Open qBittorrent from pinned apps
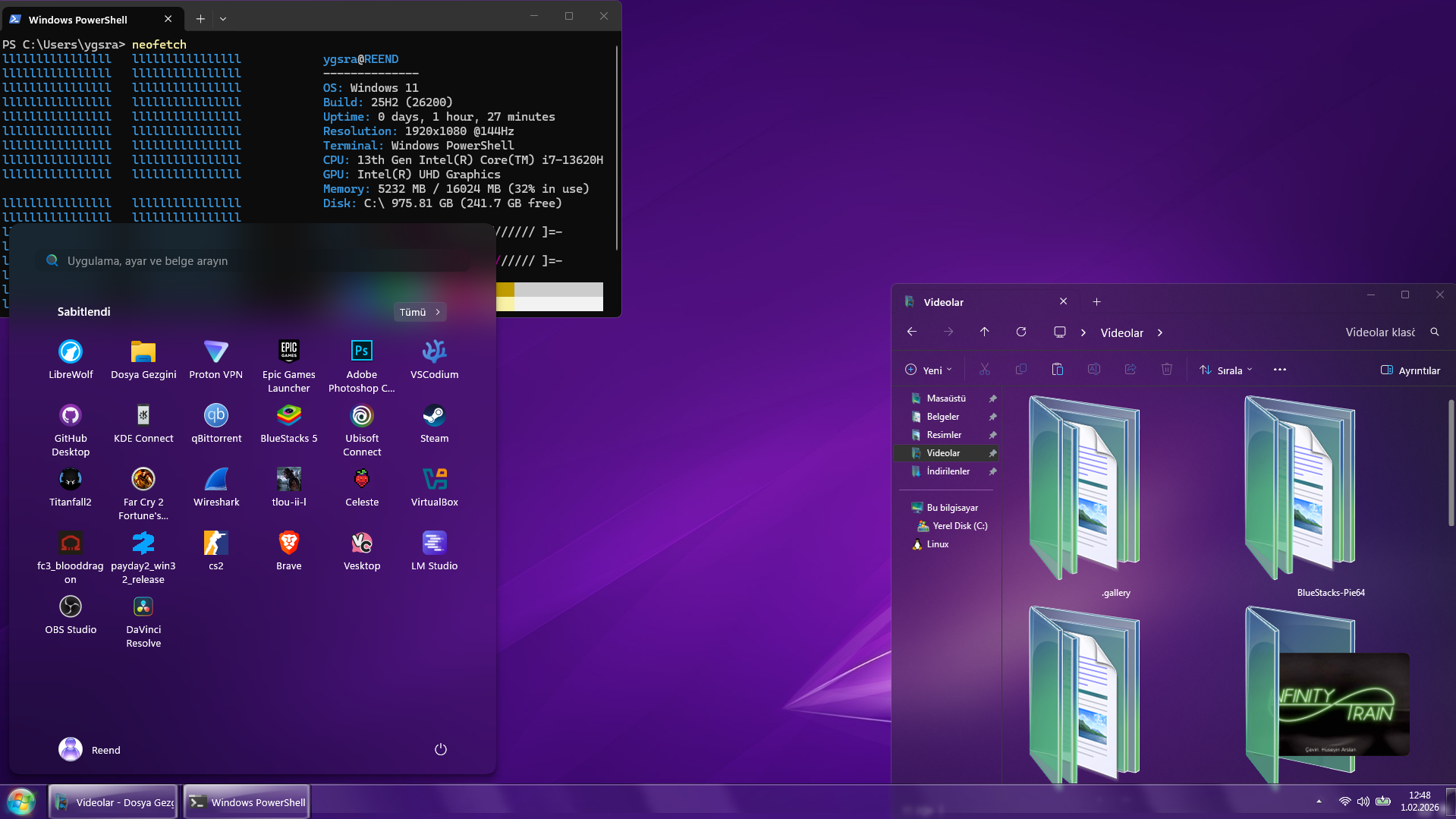The width and height of the screenshot is (1456, 819). pos(216,423)
